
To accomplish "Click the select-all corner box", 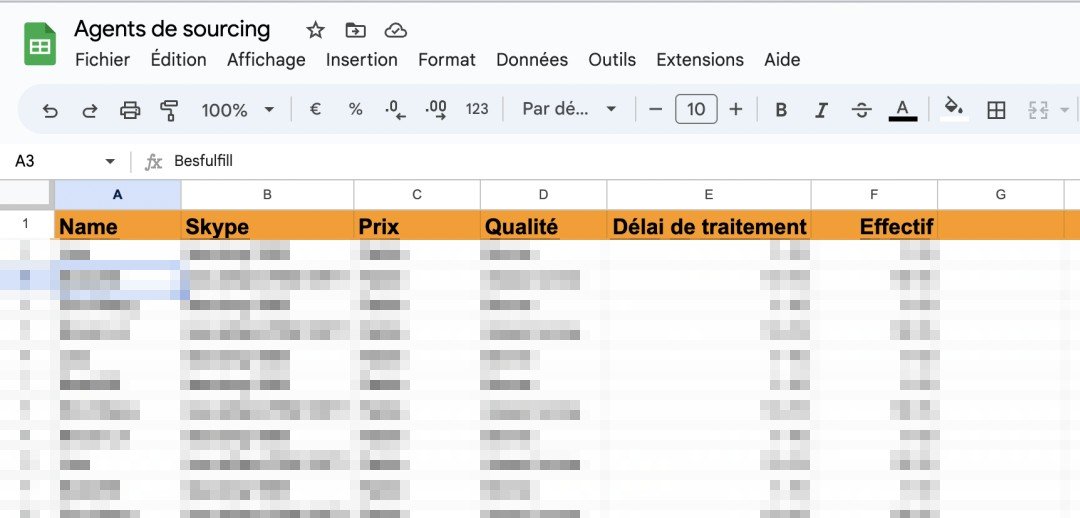I will (26, 195).
